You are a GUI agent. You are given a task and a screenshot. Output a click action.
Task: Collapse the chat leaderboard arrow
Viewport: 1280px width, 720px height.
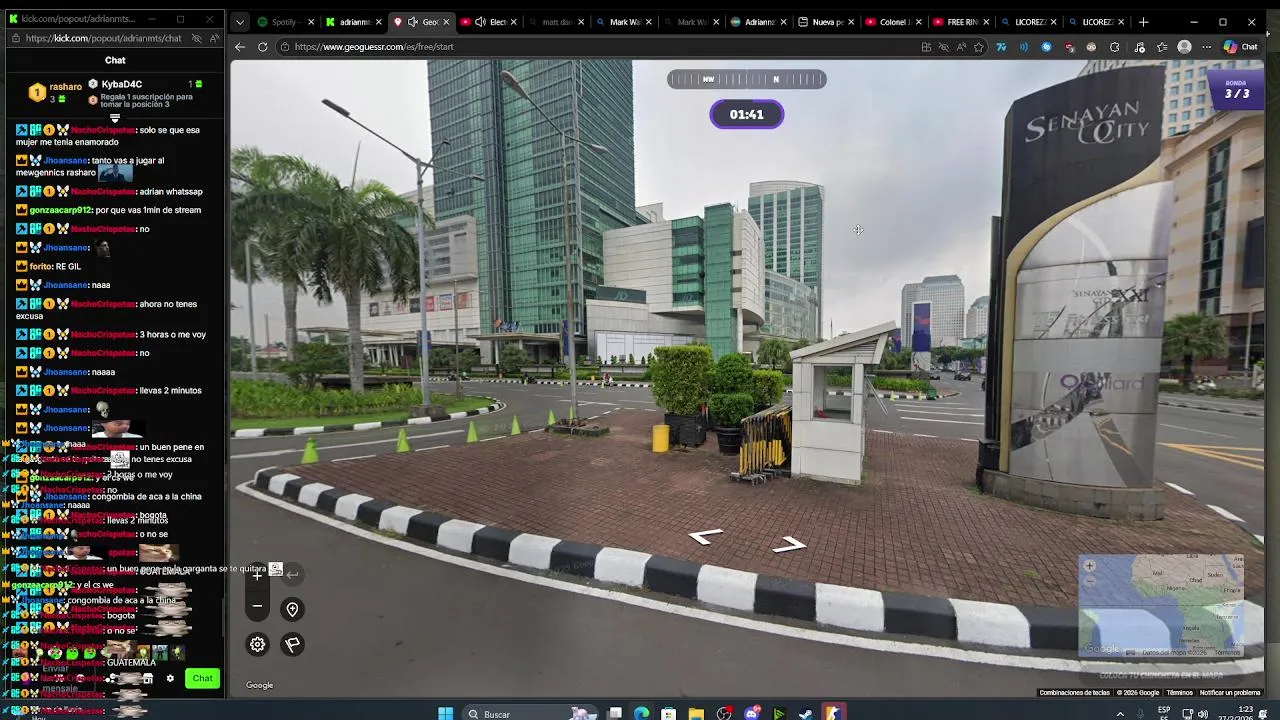coord(115,118)
